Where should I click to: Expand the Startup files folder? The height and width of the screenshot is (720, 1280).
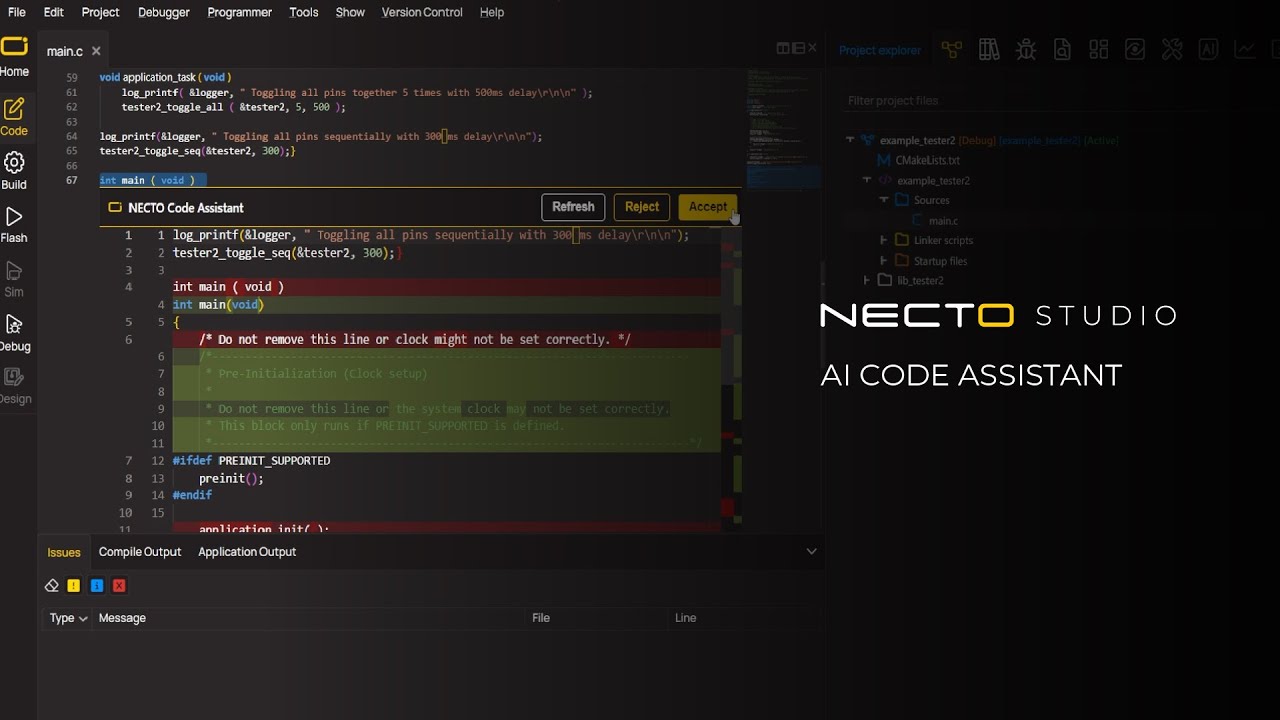click(x=884, y=261)
